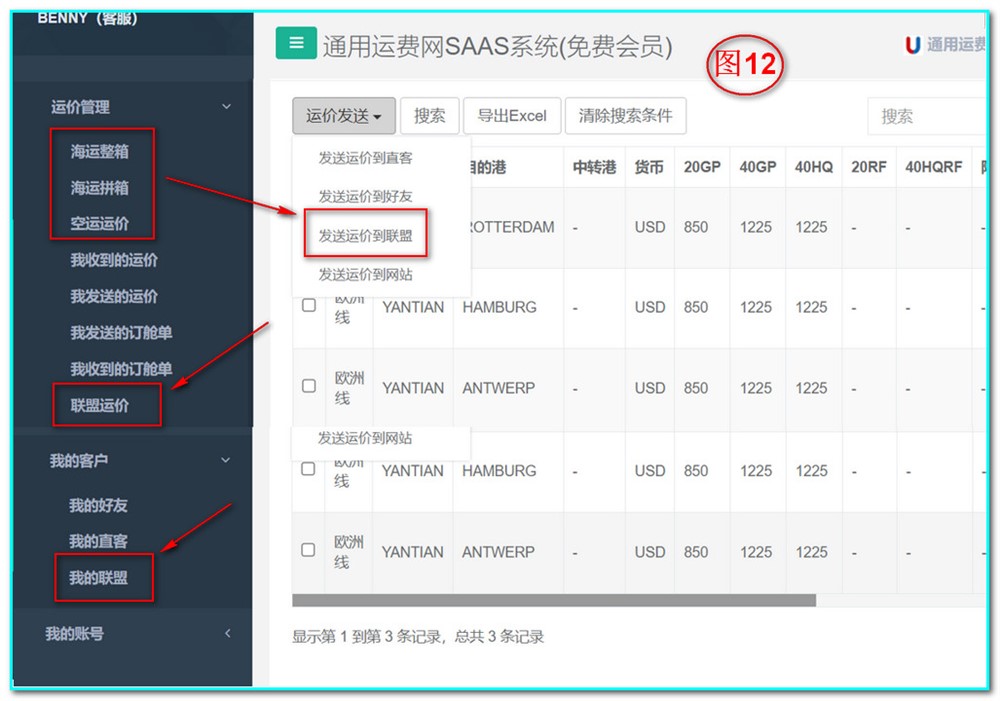The width and height of the screenshot is (1000, 701).
Task: Collapse the 运价管理 sidebar section
Action: pyautogui.click(x=226, y=107)
